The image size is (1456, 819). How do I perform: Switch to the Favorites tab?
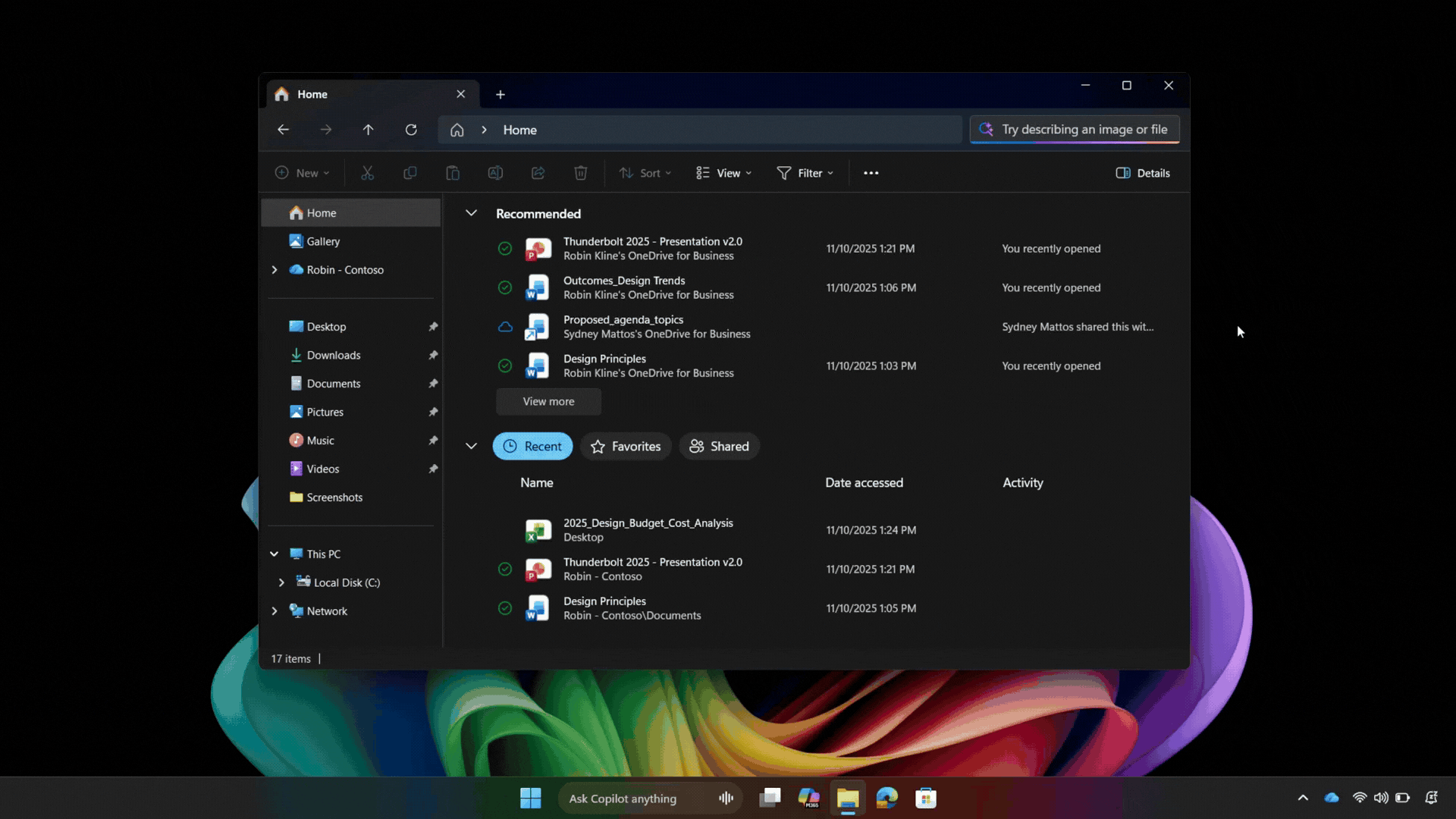coord(626,446)
